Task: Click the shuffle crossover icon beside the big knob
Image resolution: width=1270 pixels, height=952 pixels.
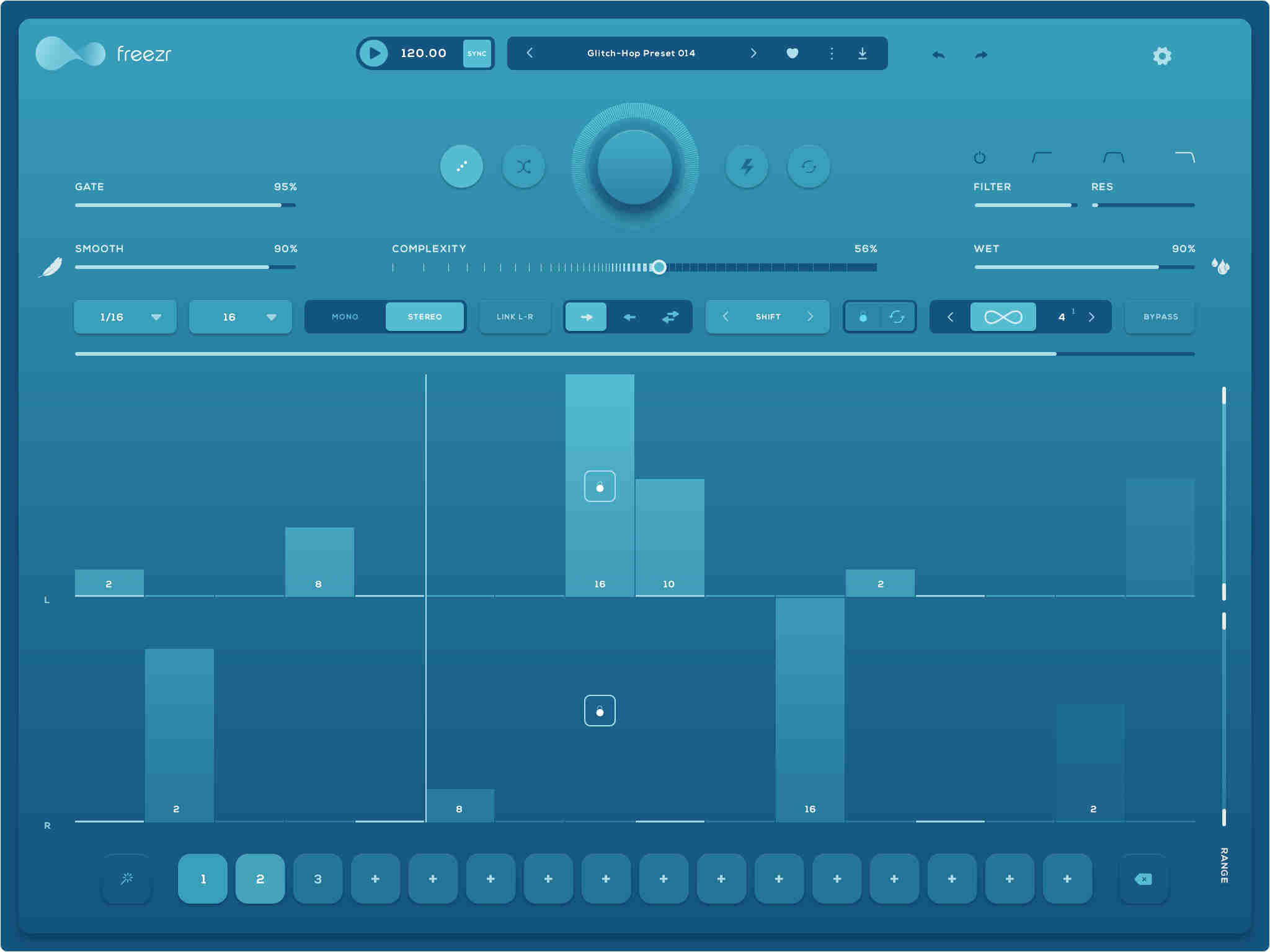Action: point(524,166)
